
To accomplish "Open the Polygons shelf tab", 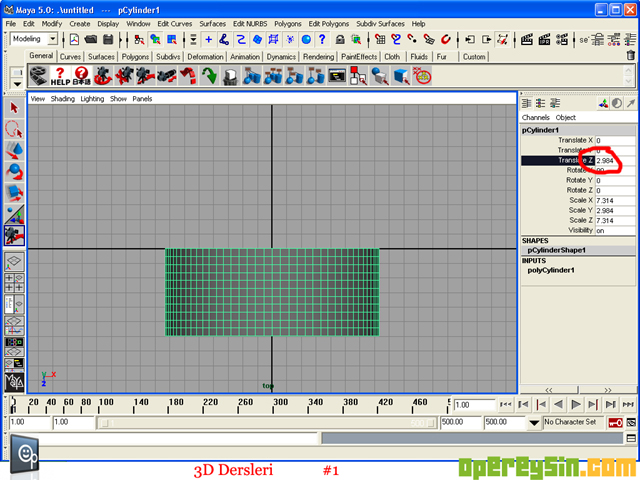I will coord(135,57).
